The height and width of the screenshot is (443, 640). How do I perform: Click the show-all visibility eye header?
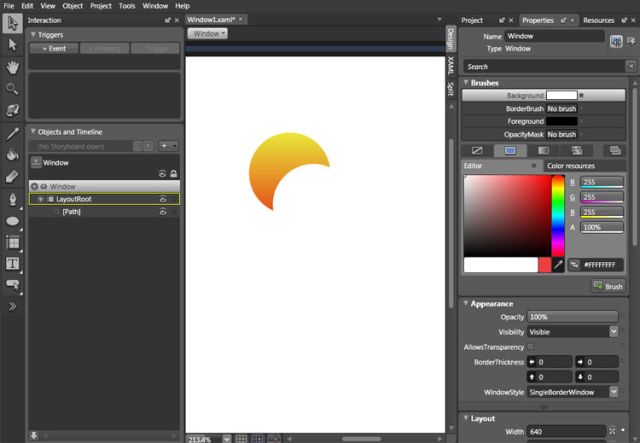click(162, 174)
